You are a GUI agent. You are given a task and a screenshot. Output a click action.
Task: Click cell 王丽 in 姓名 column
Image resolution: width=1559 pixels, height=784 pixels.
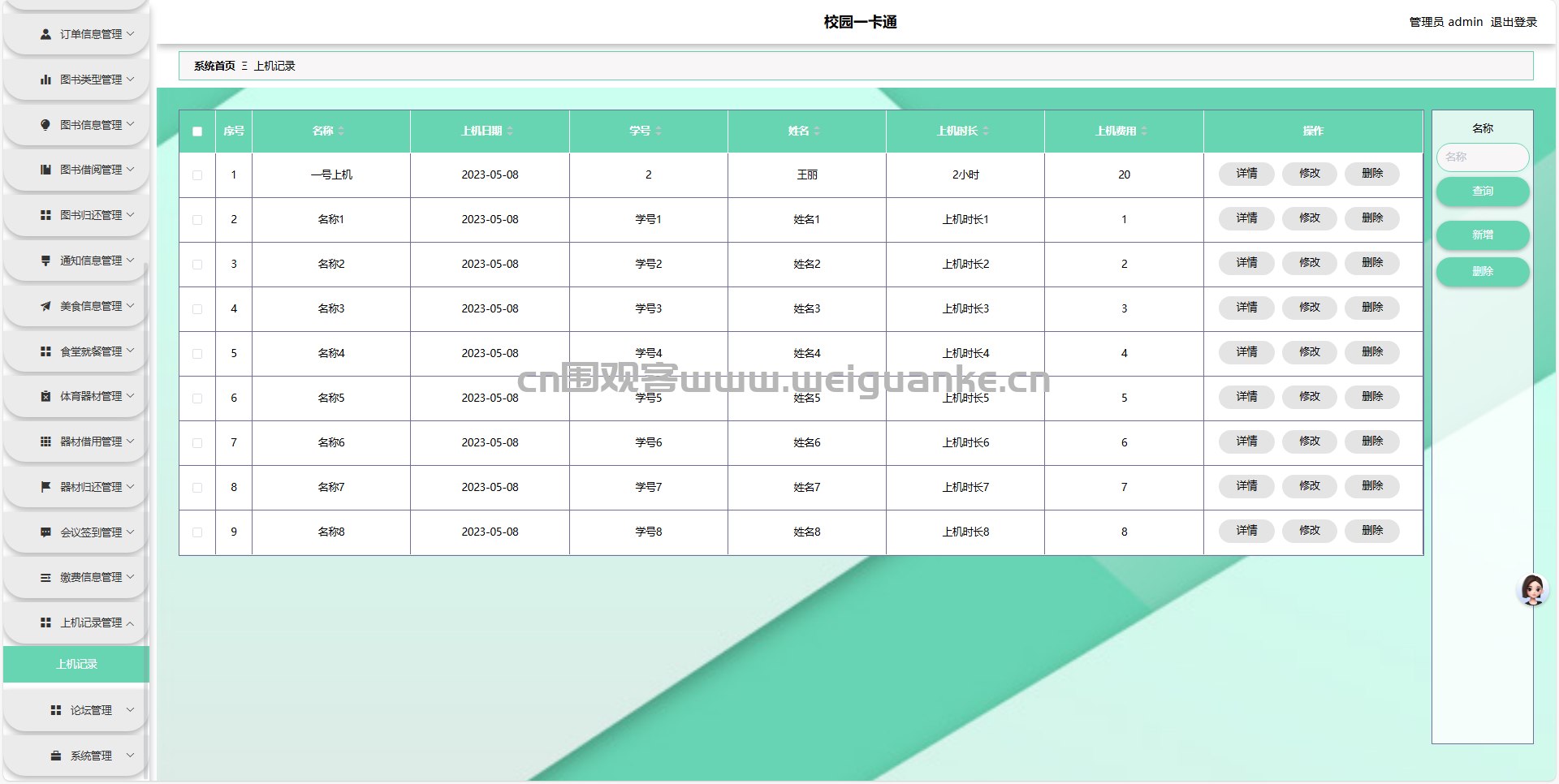807,174
